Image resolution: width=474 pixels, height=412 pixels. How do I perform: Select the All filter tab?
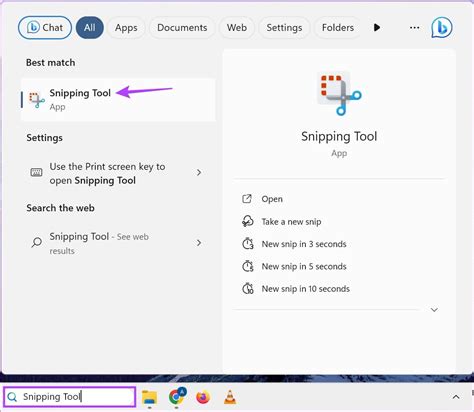click(x=90, y=28)
